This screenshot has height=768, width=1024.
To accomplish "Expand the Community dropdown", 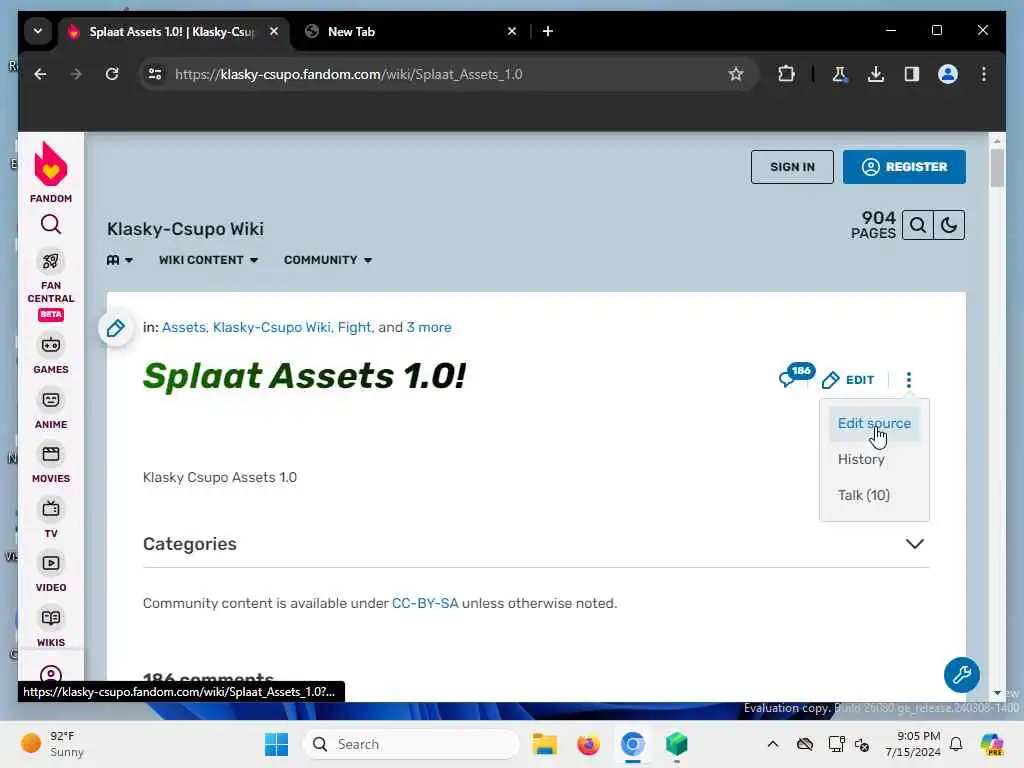I will pyautogui.click(x=328, y=260).
